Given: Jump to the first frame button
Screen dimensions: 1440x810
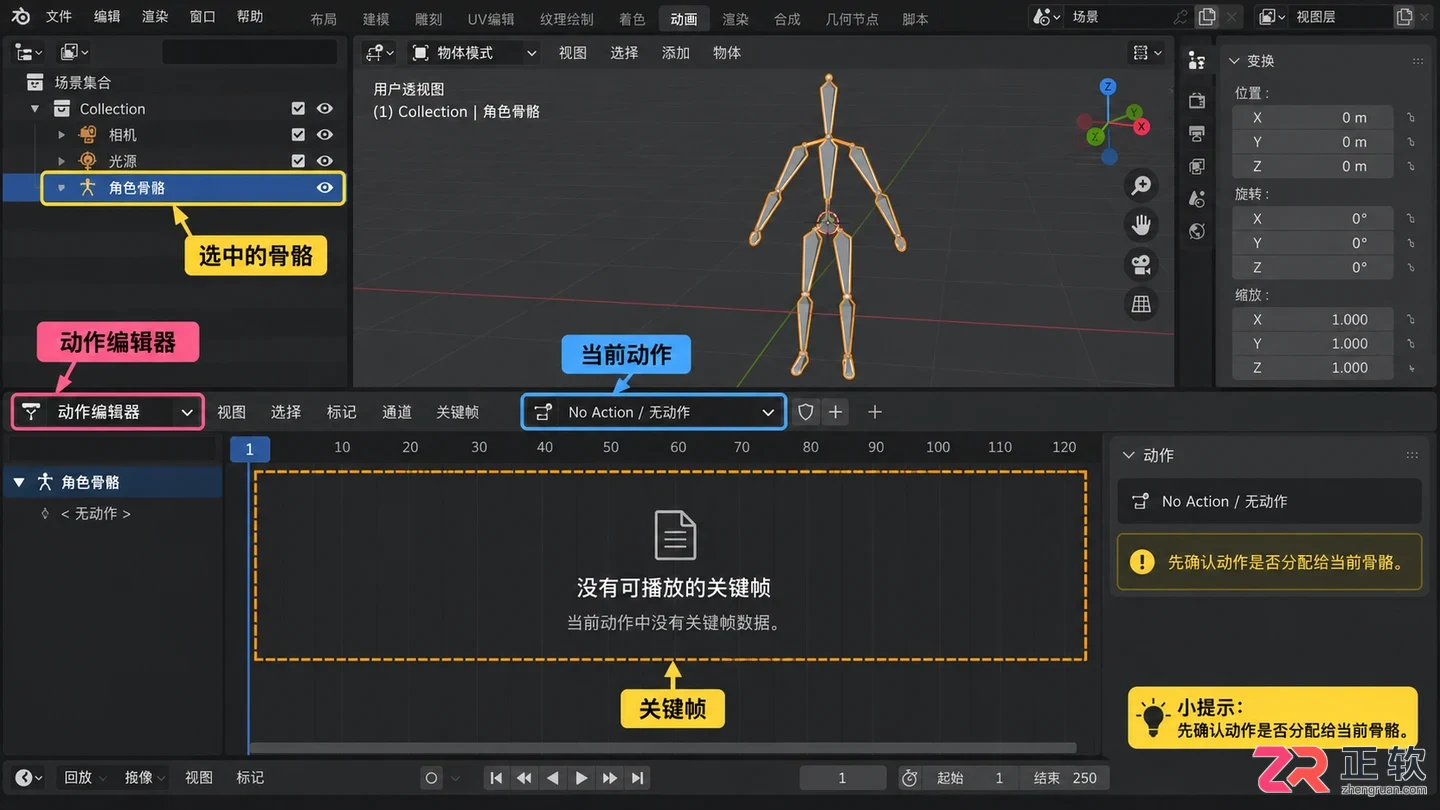Looking at the screenshot, I should (496, 778).
